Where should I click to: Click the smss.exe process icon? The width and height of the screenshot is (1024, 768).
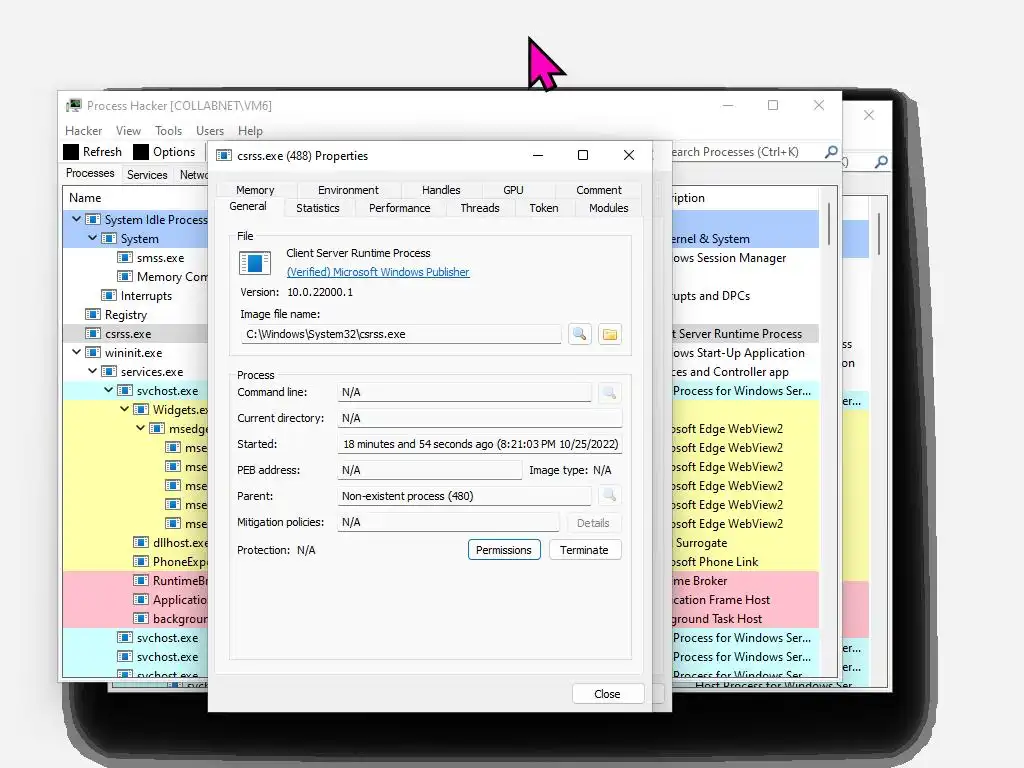pos(125,258)
